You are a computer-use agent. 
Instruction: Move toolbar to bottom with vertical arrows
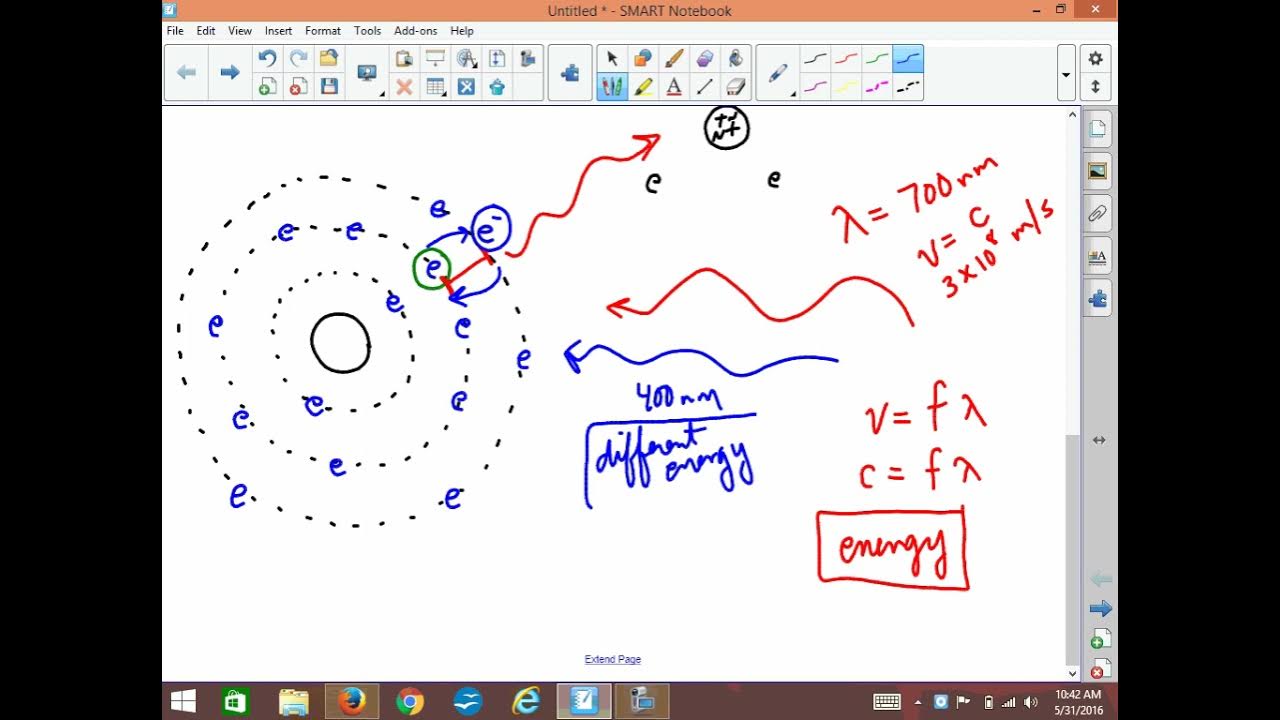(x=1096, y=87)
